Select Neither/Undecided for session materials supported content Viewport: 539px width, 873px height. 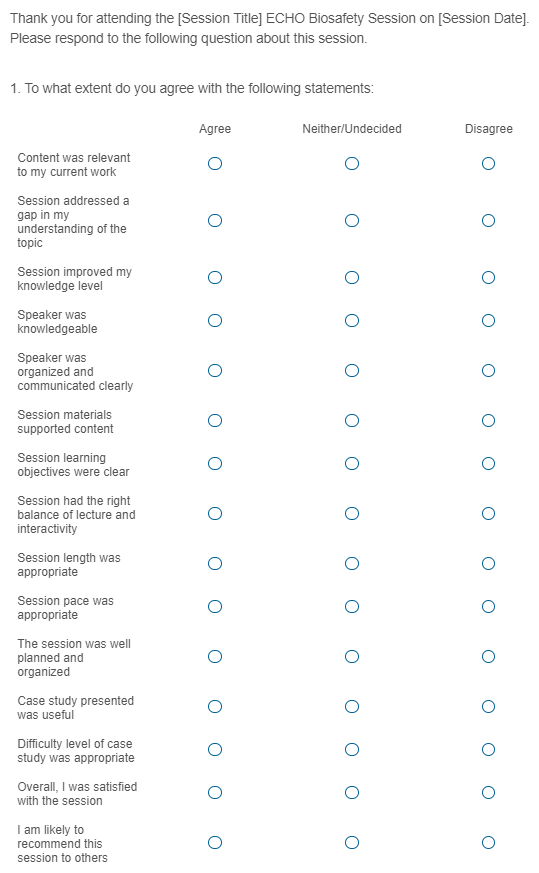point(352,421)
